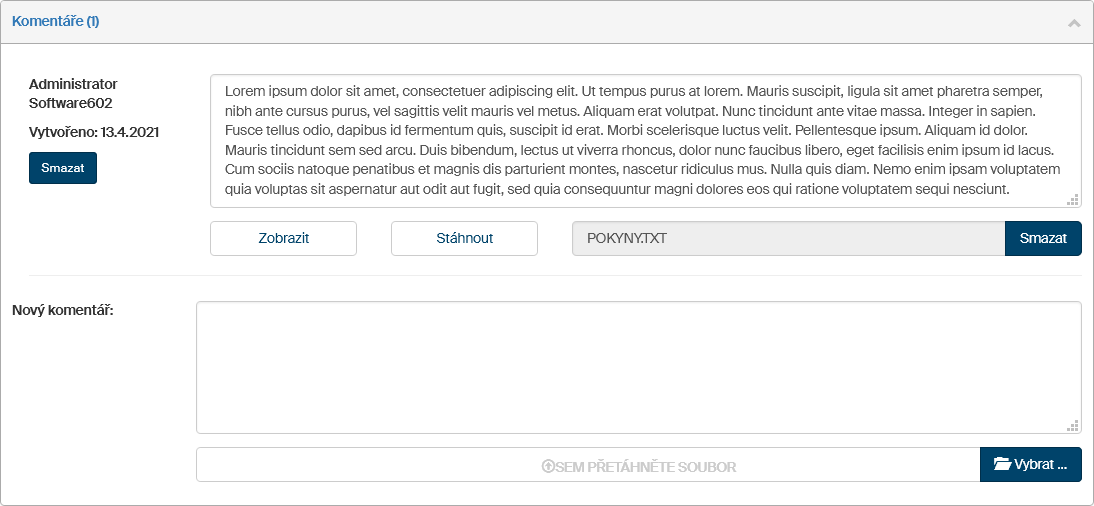Download the attachment with the Stáhnout button
The height and width of the screenshot is (506, 1094).
(x=464, y=238)
